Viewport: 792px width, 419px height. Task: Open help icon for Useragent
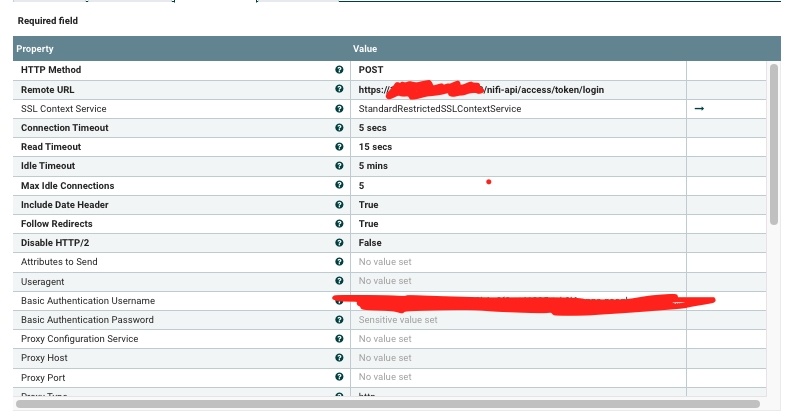tap(339, 281)
